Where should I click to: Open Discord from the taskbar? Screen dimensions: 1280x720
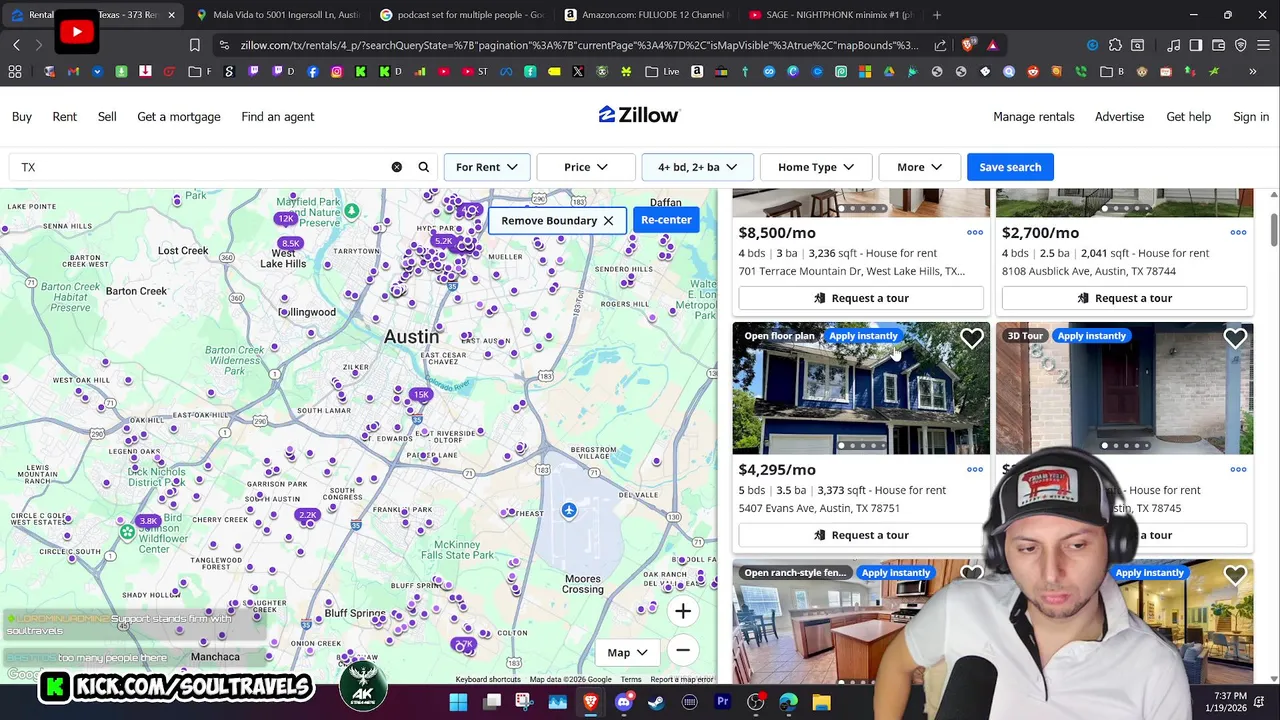(624, 702)
